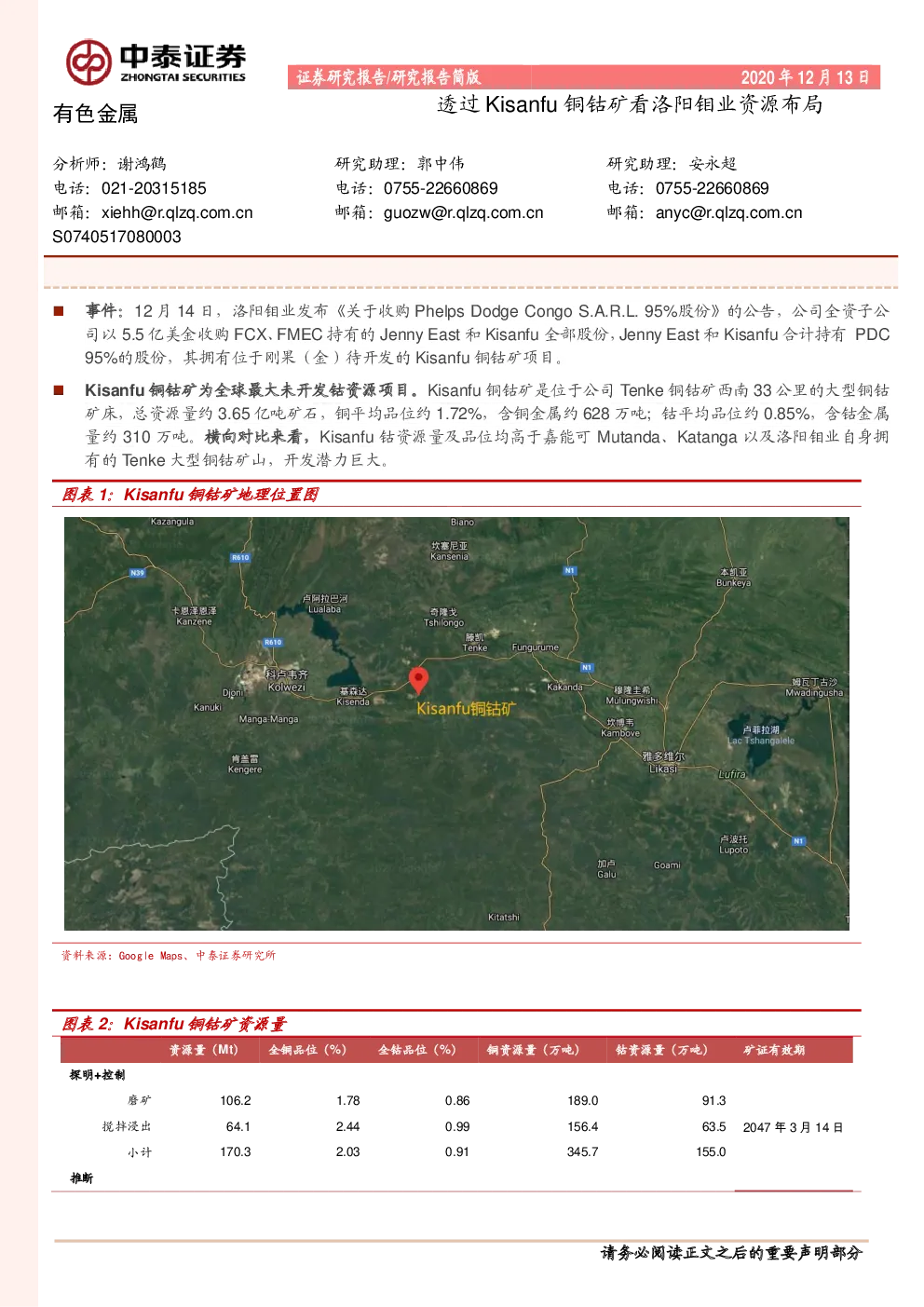The image size is (924, 1307).
Task: Click the Bunkeya label on map
Action: click(733, 578)
